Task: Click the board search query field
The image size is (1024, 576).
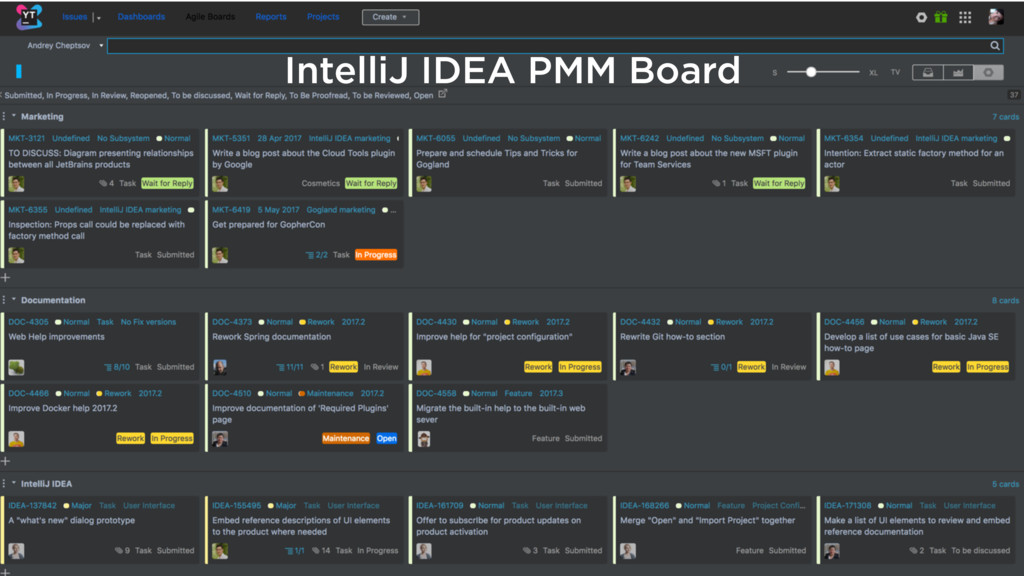Action: [554, 46]
